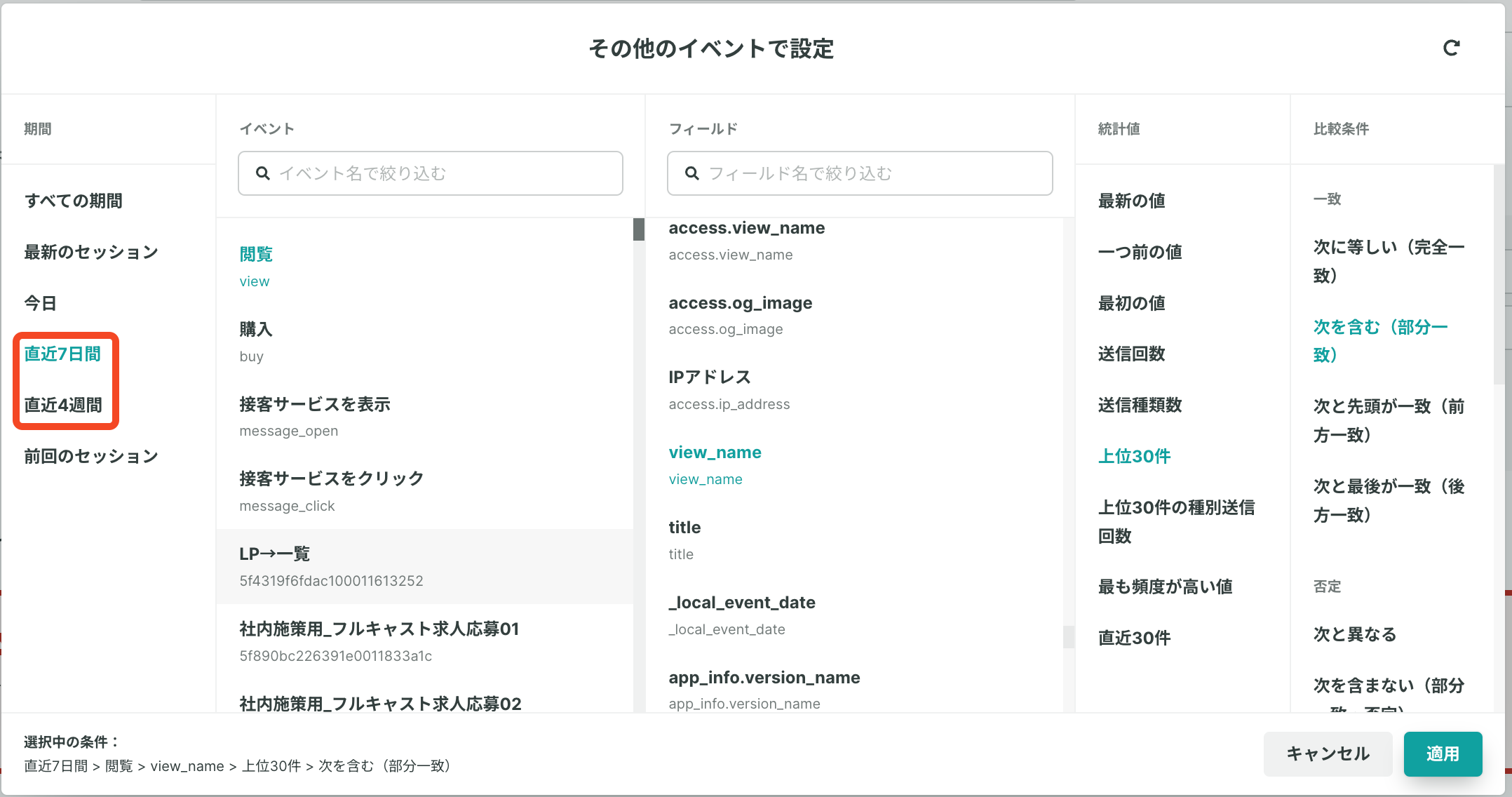Select 次と先頭が一致（前方一致） condition

1389,420
